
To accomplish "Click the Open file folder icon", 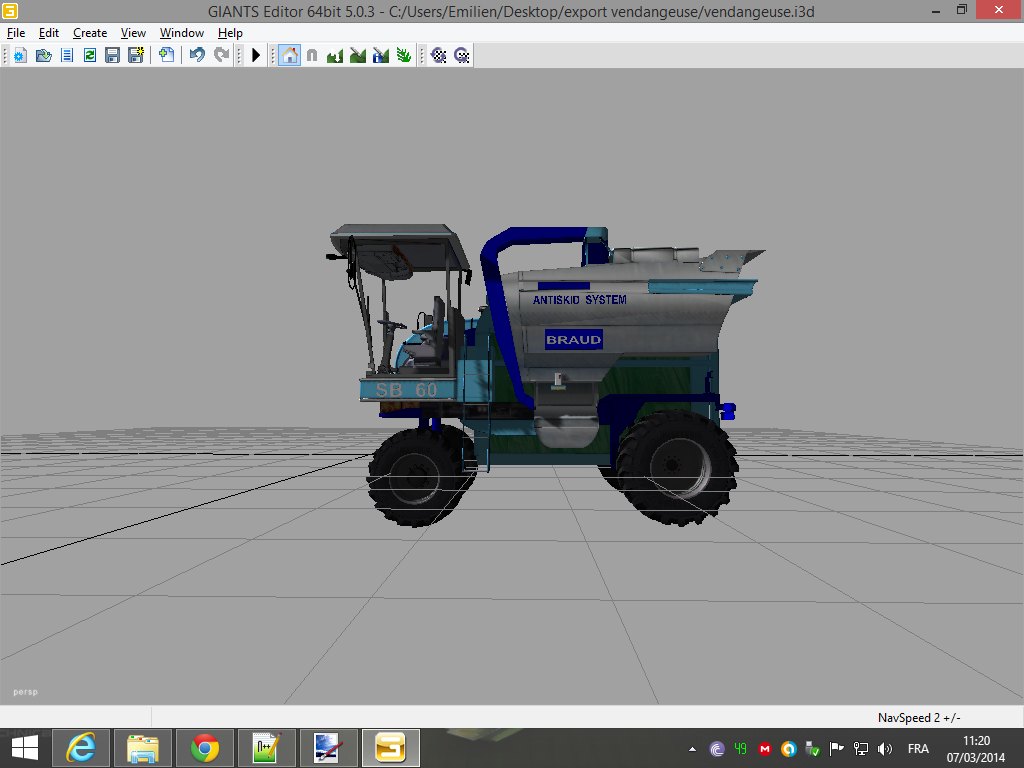I will pos(44,56).
